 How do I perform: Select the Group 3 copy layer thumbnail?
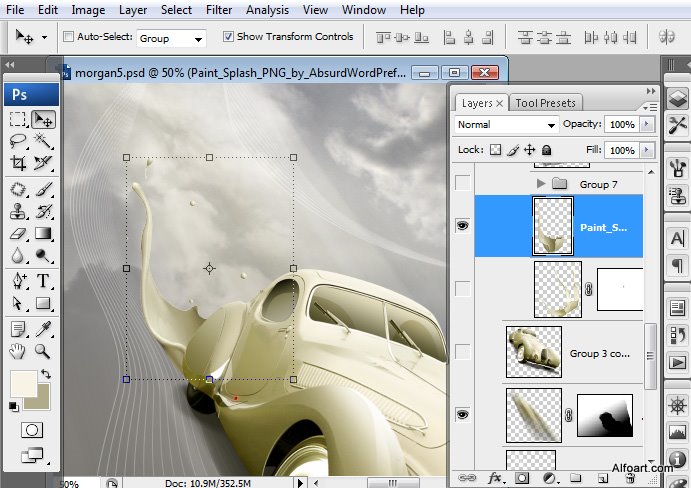[533, 351]
